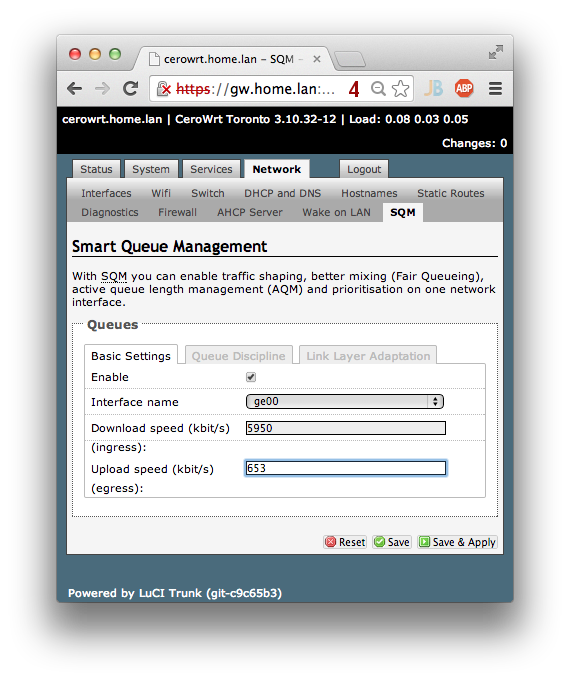Click the insecure HTTPS lock icon
Image resolution: width=570 pixels, height=681 pixels.
click(x=163, y=89)
